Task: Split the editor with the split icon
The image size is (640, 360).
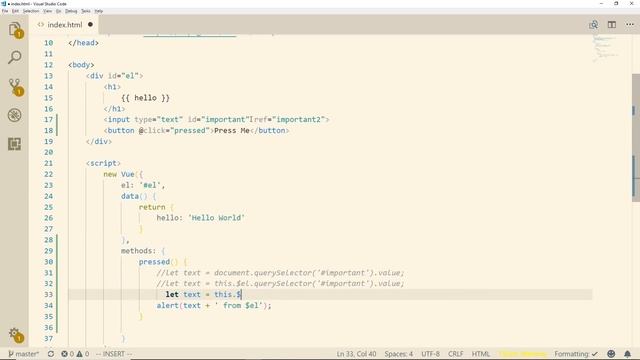Action: point(611,25)
